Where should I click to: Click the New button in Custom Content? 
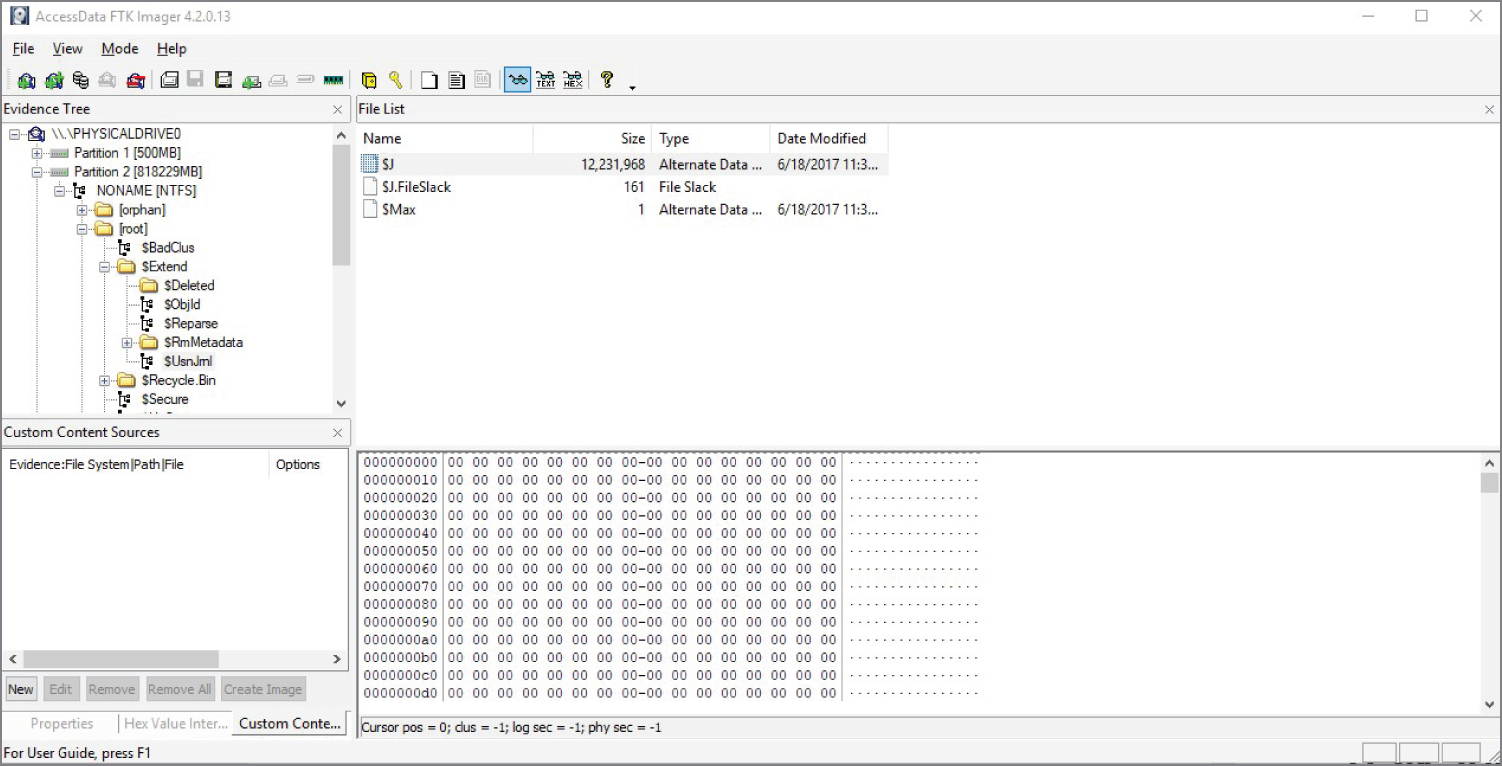[x=21, y=689]
